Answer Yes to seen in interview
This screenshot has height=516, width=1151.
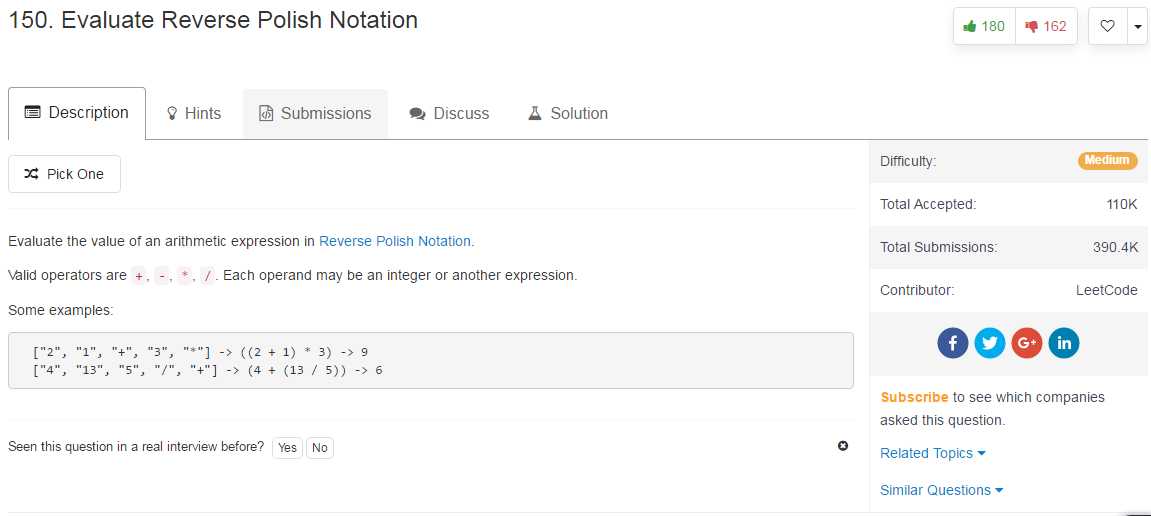tap(287, 448)
